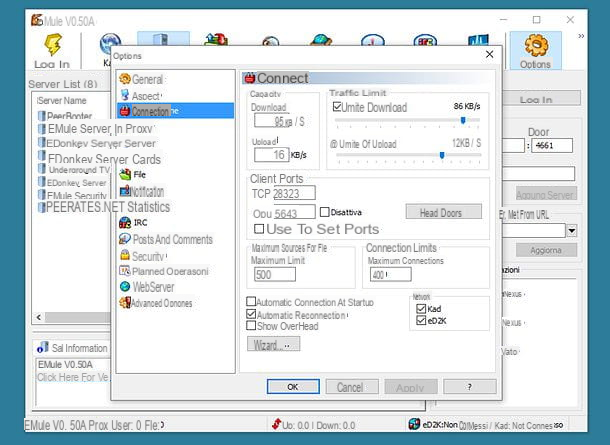
Task: Click Log In button in main window
Action: [542, 99]
